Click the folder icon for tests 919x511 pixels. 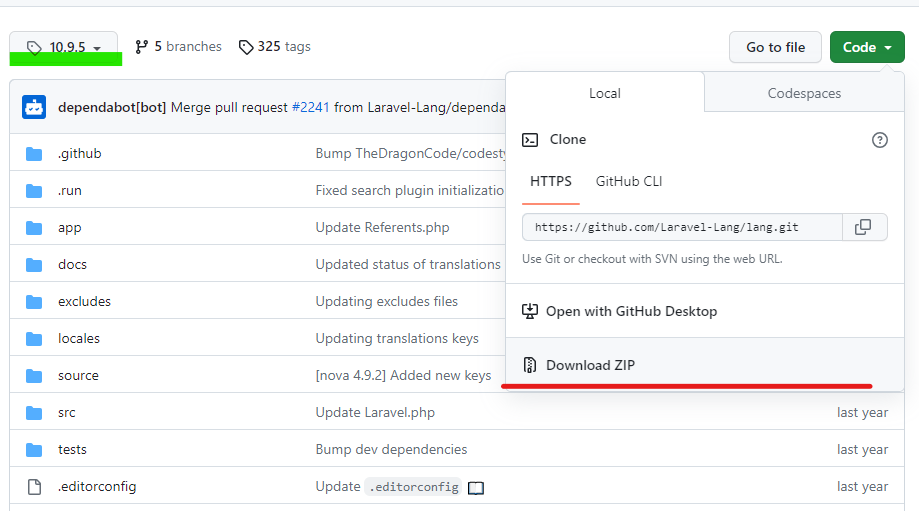[34, 450]
